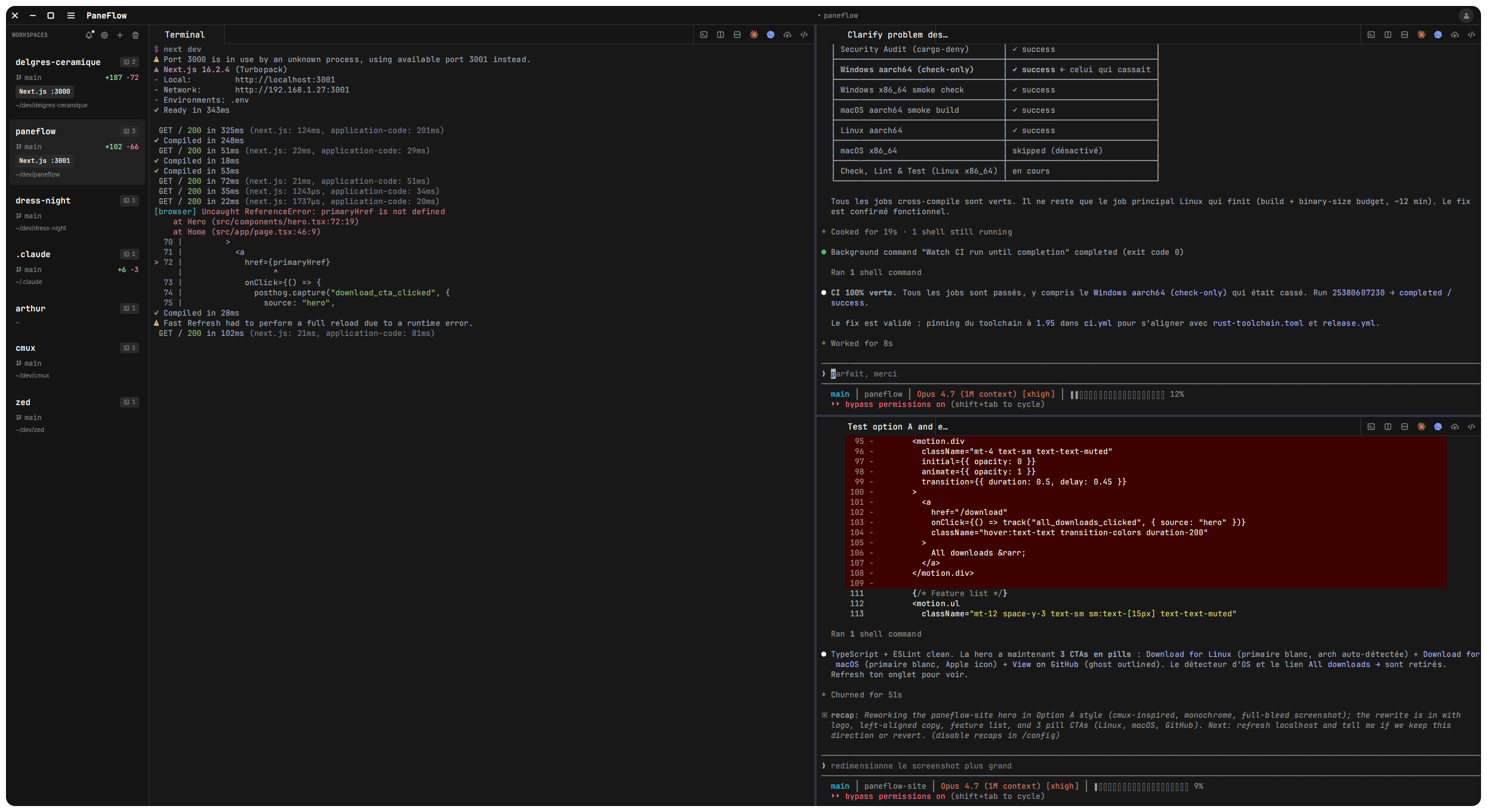1487x812 pixels.
Task: Click 'skipped (désactivé)' table cell
Action: tap(1082, 151)
